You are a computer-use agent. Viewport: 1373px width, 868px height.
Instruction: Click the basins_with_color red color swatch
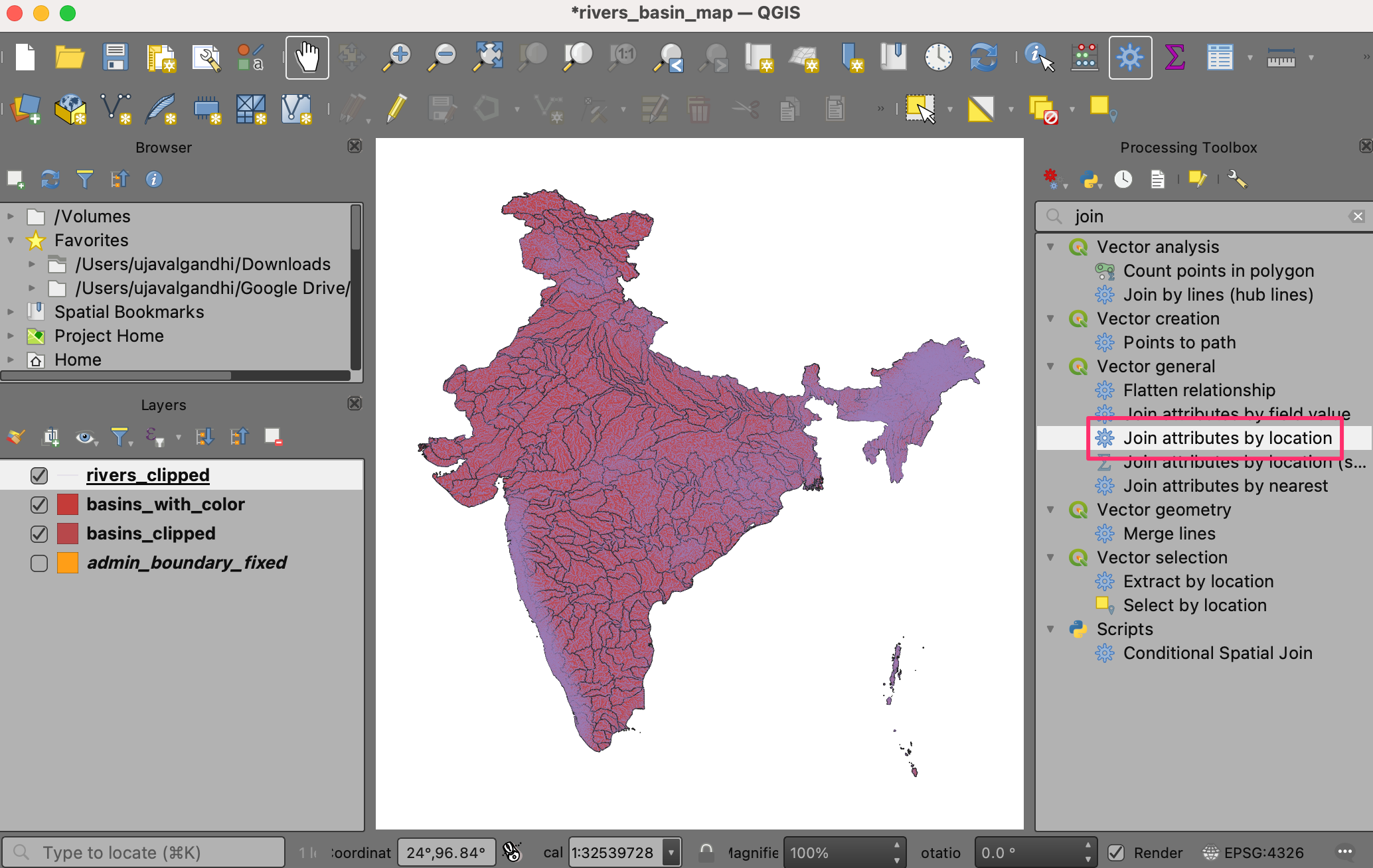(x=68, y=505)
